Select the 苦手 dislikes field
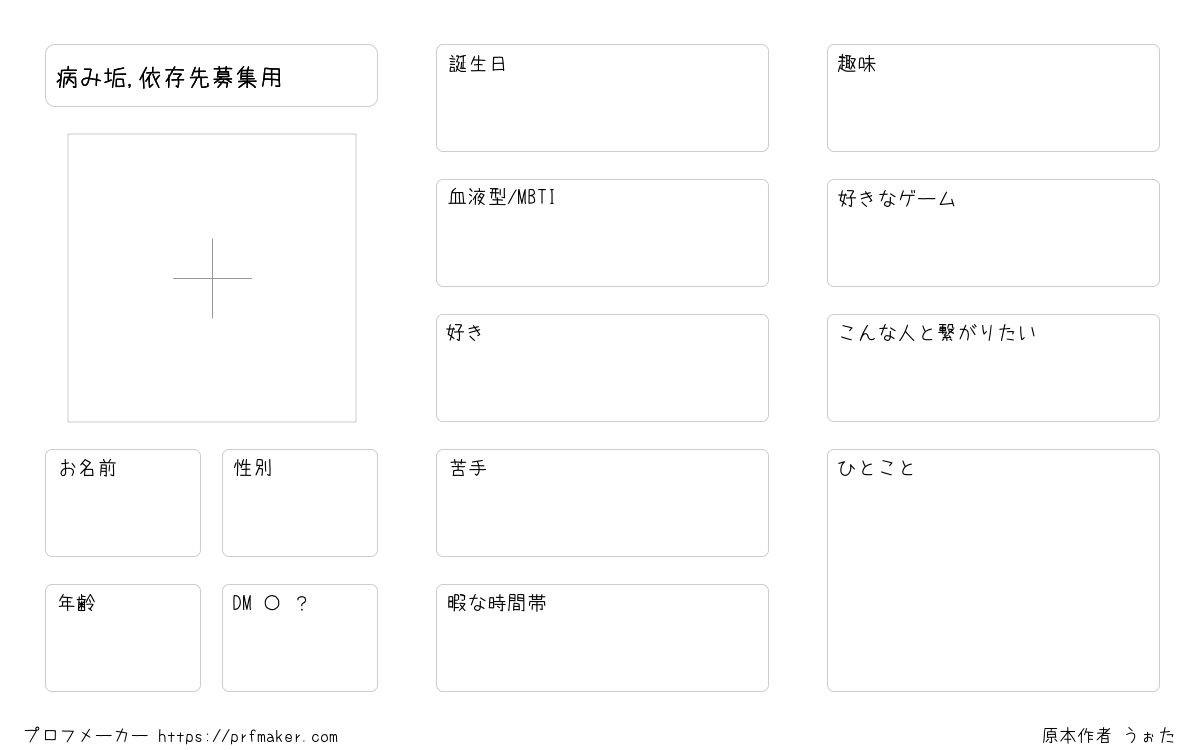Viewport: 1200px width, 750px height. point(602,503)
